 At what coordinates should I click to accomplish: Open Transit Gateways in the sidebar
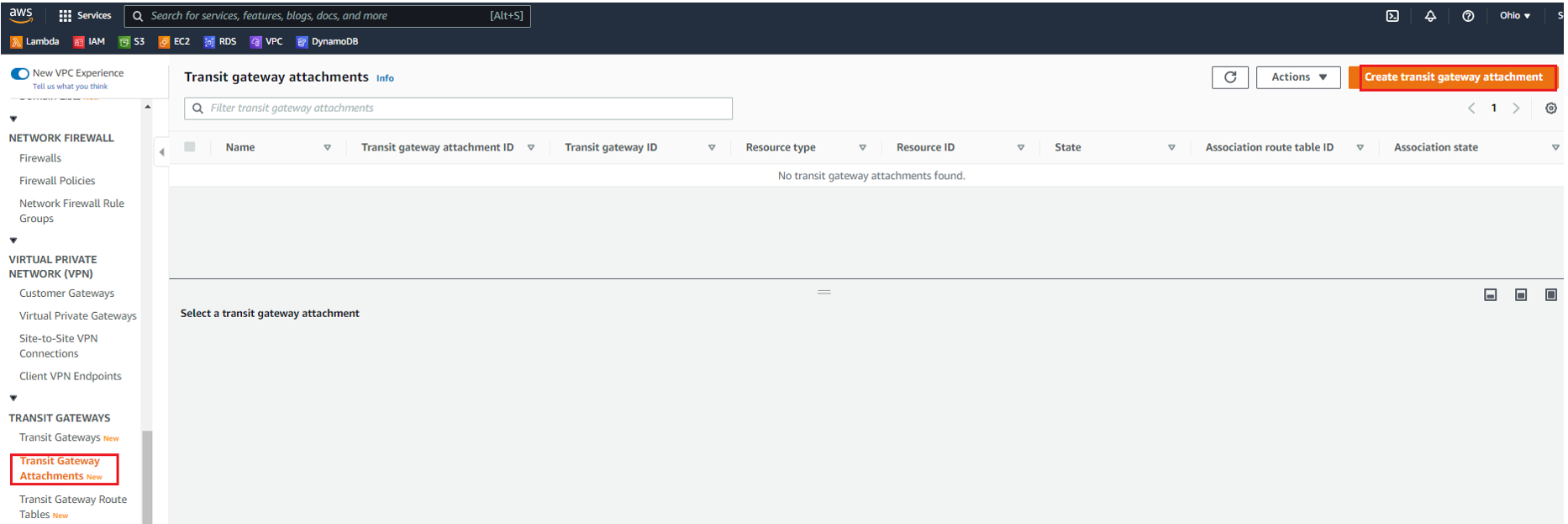click(60, 438)
